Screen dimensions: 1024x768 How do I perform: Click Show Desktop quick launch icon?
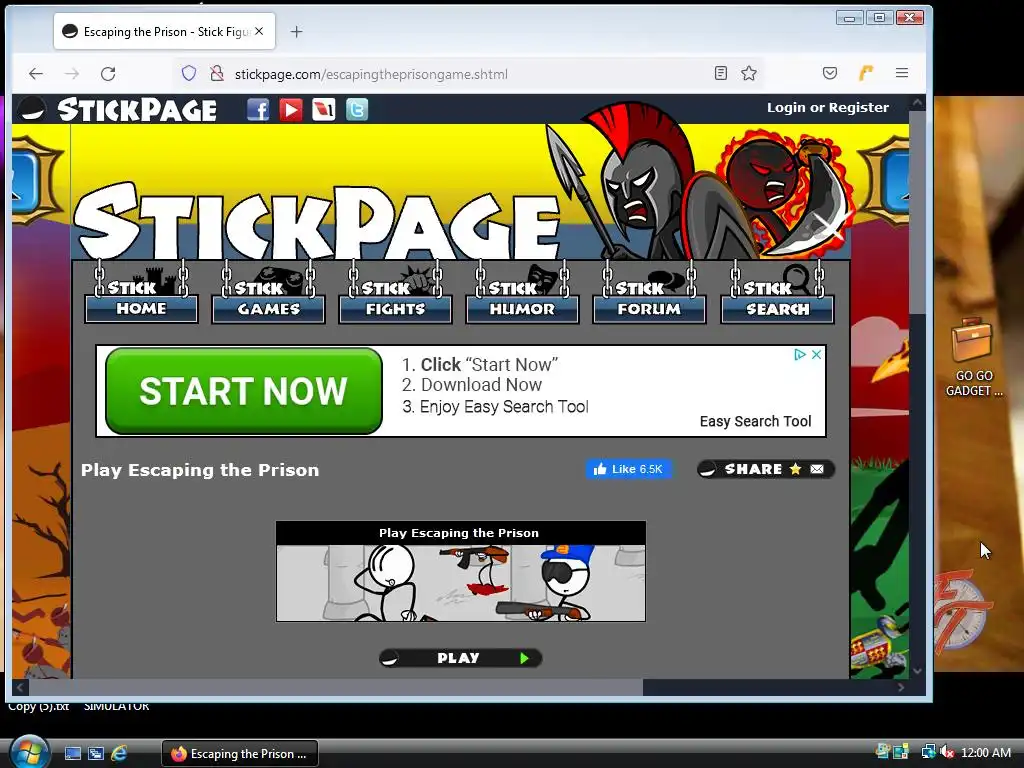pos(72,753)
